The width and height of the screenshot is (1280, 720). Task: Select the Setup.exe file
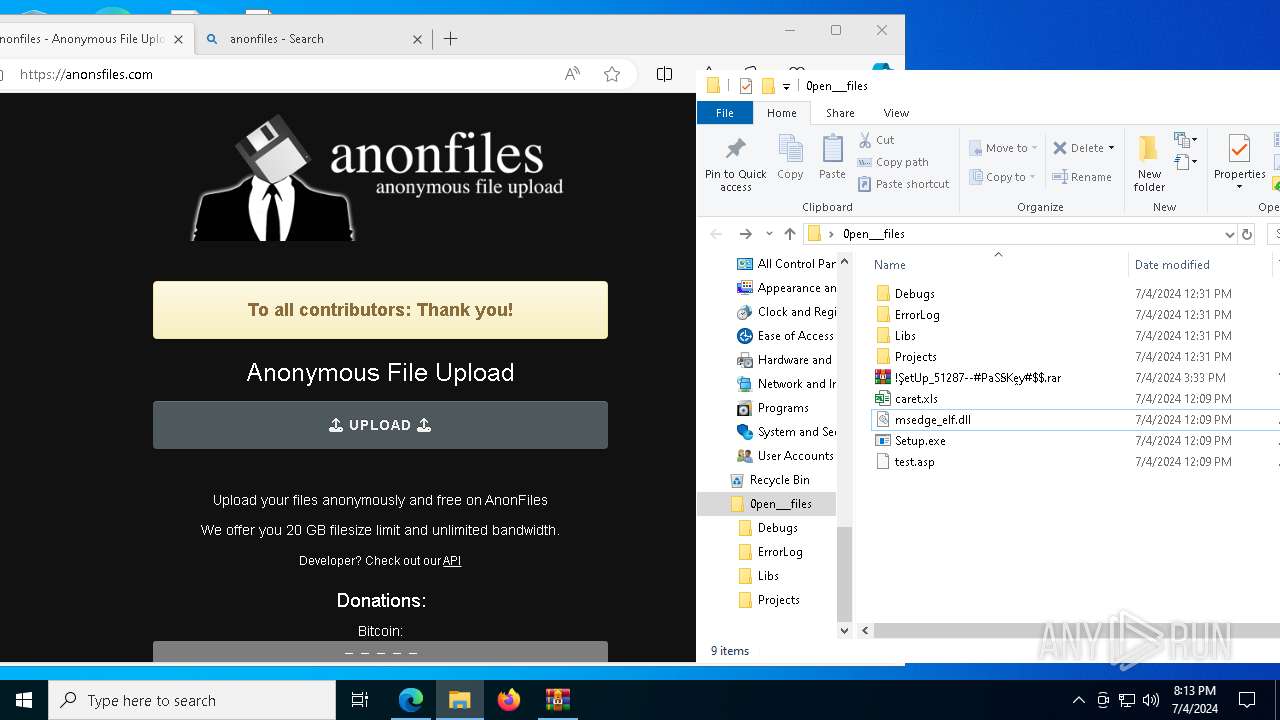pyautogui.click(x=919, y=441)
